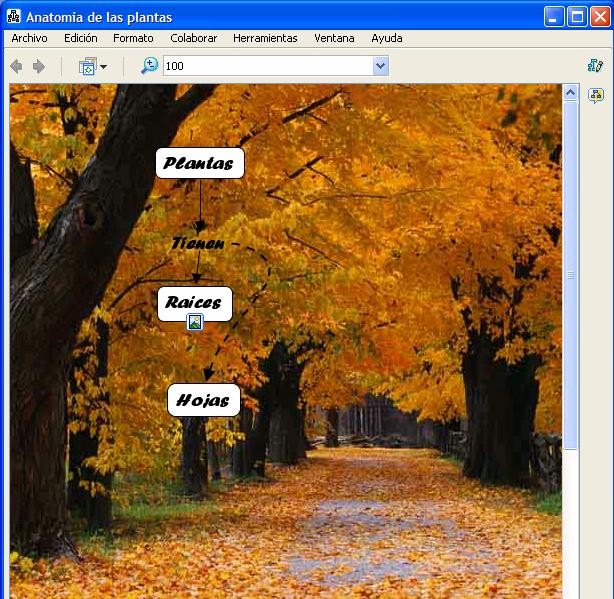Close the Anatomia de las plantas window
Image resolution: width=614 pixels, height=599 pixels.
coord(600,17)
